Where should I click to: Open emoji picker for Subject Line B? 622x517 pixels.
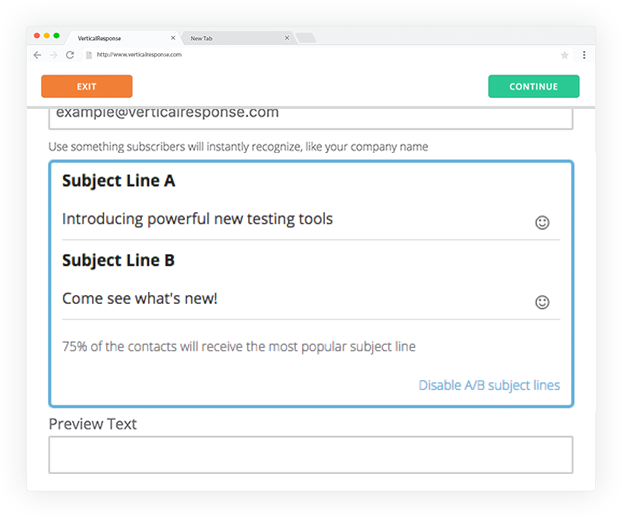point(542,302)
